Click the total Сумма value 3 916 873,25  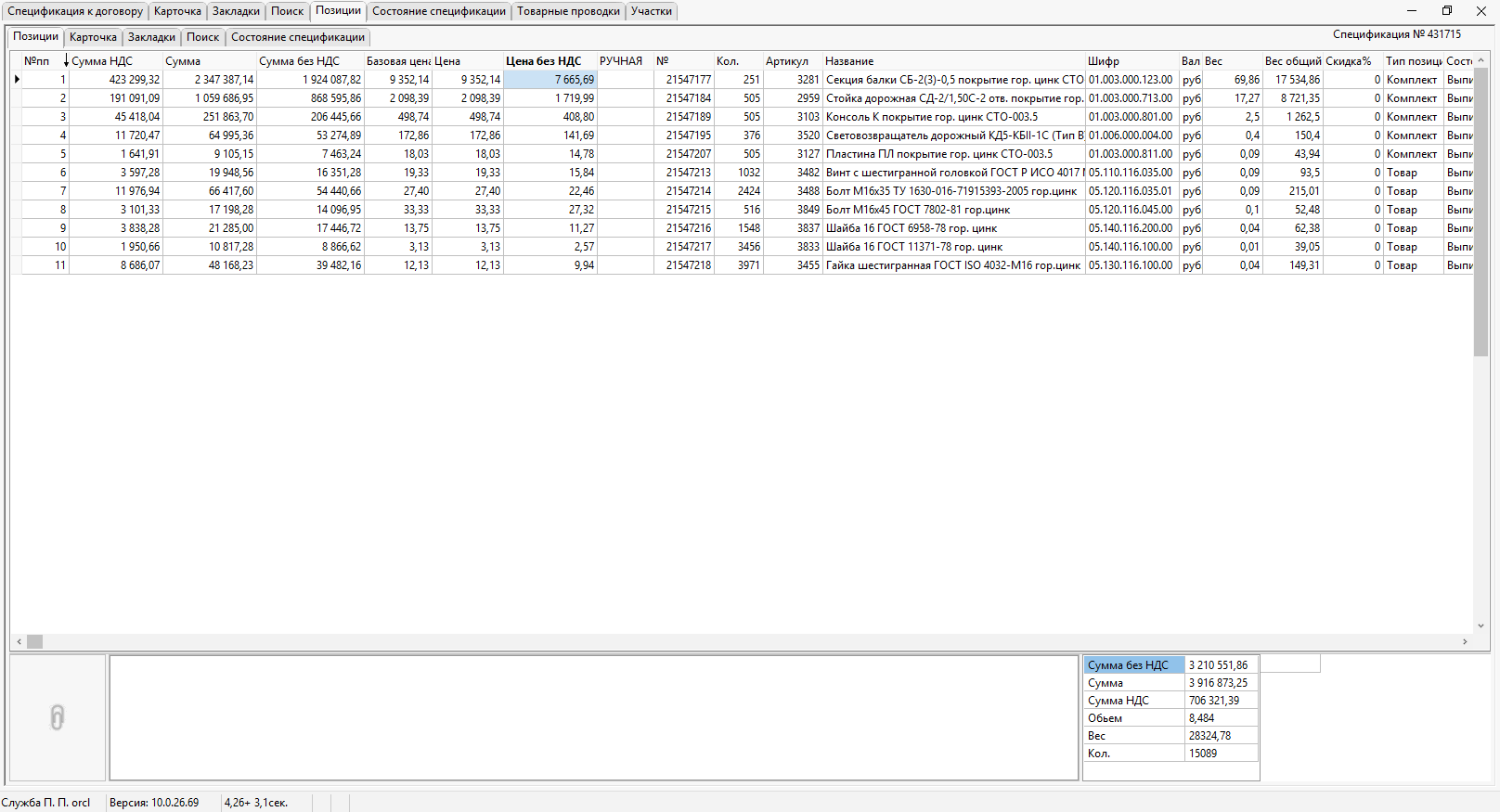[x=1222, y=683]
